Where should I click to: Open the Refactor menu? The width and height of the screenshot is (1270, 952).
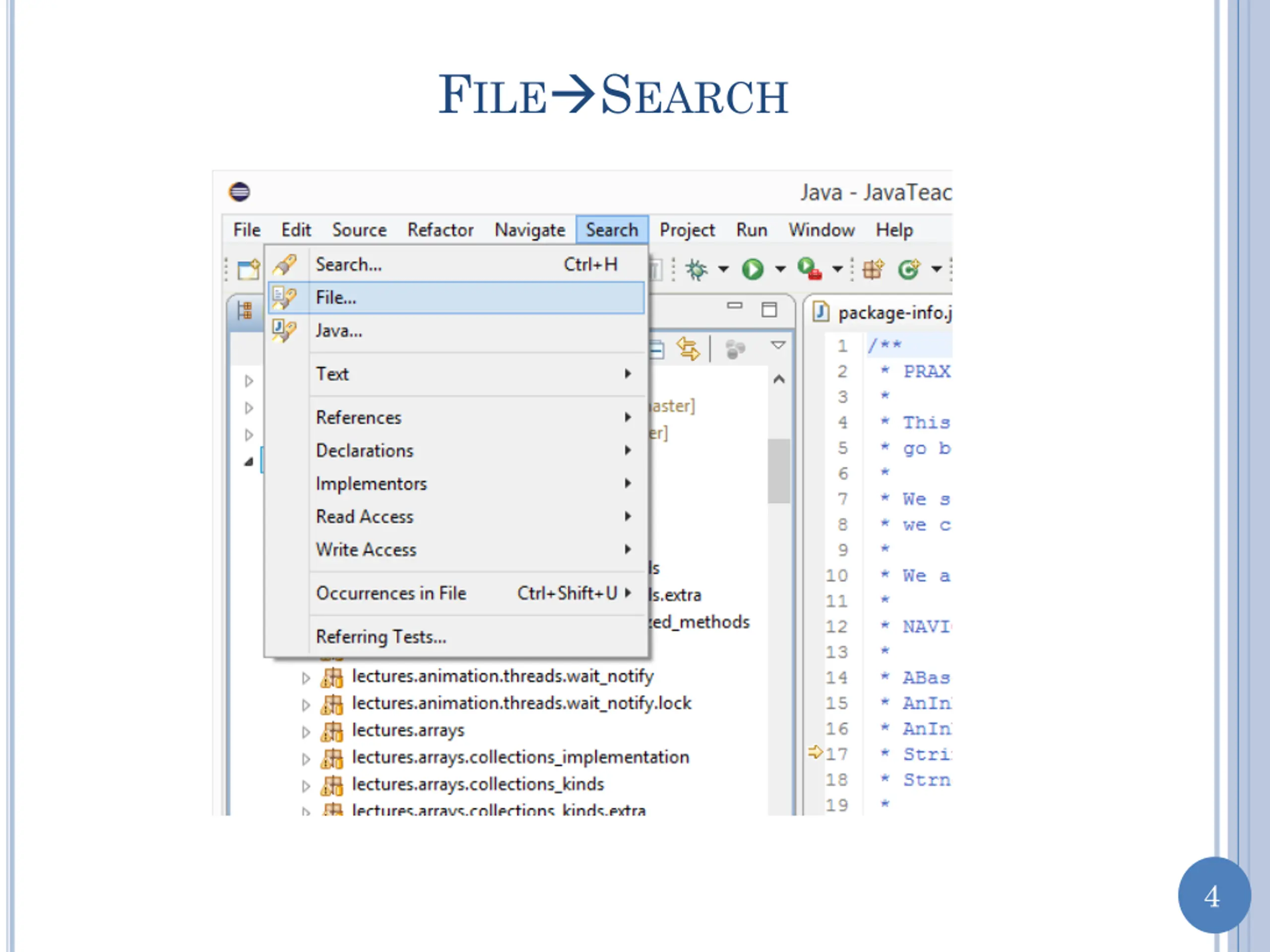coord(441,230)
